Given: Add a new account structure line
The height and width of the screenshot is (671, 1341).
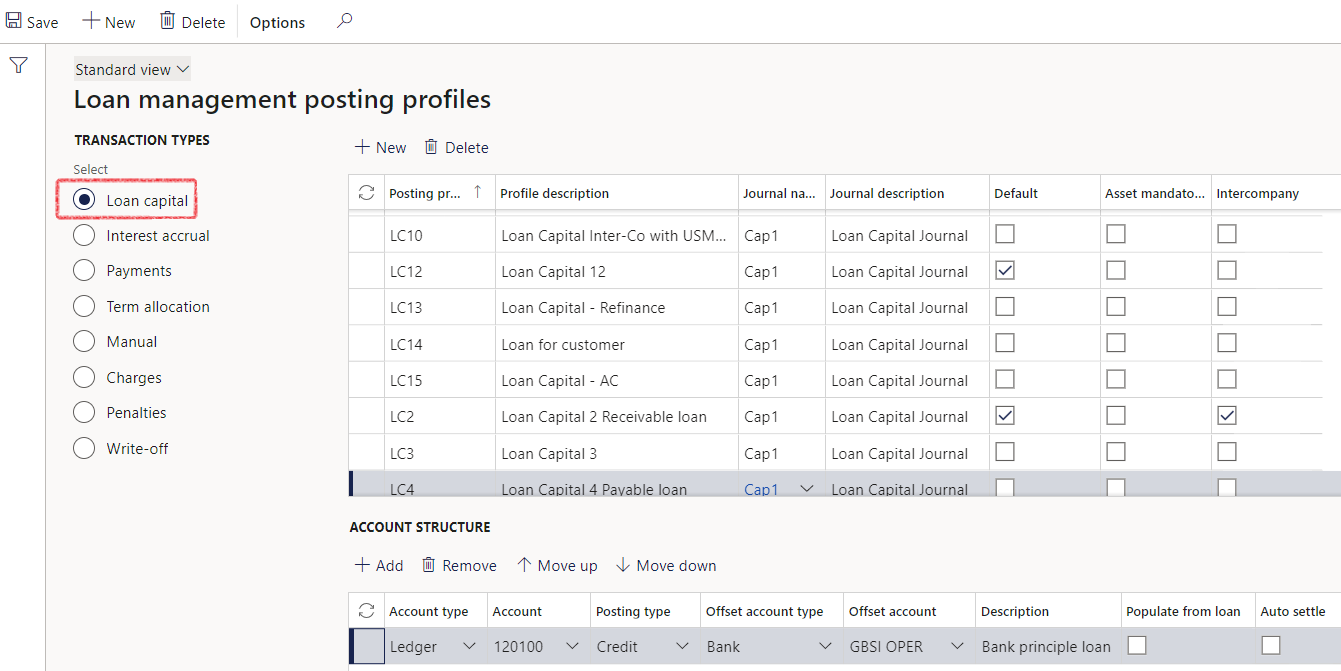Looking at the screenshot, I should point(378,565).
